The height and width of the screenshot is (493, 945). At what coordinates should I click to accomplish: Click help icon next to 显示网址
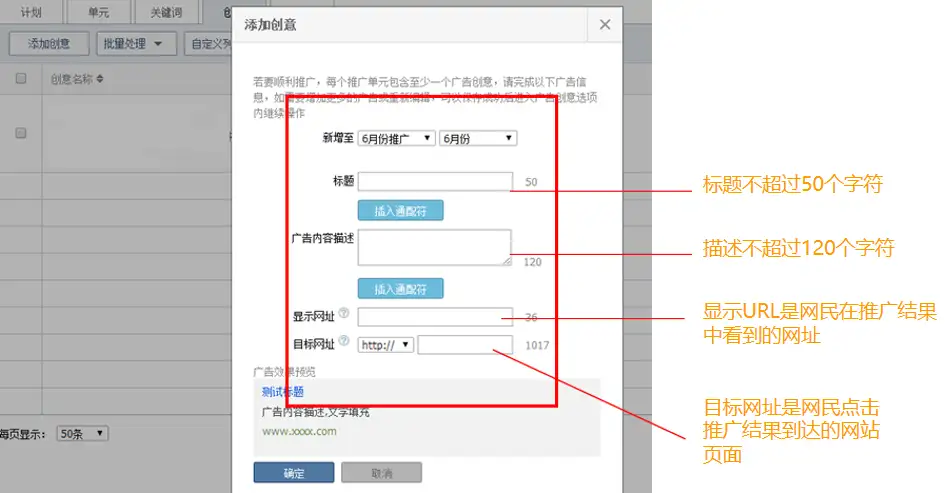click(x=344, y=312)
